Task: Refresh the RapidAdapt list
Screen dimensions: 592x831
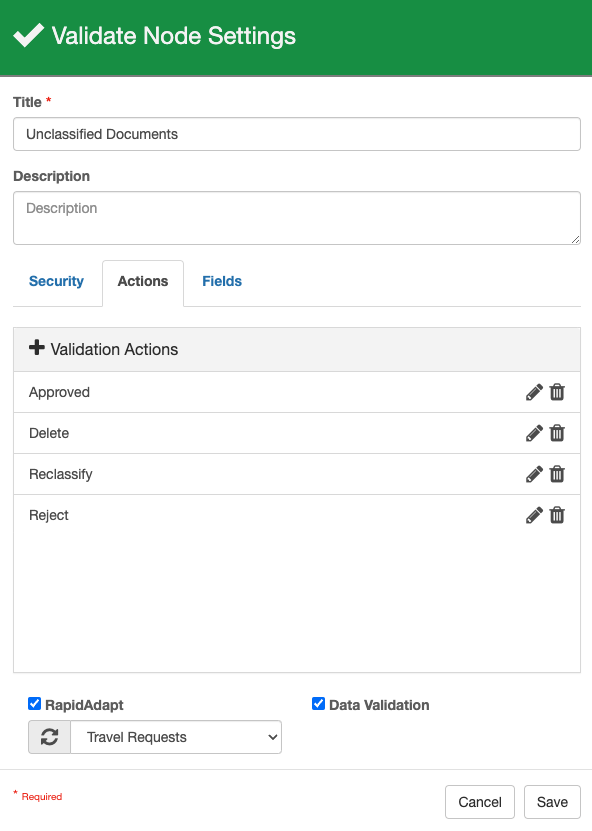Action: tap(49, 737)
